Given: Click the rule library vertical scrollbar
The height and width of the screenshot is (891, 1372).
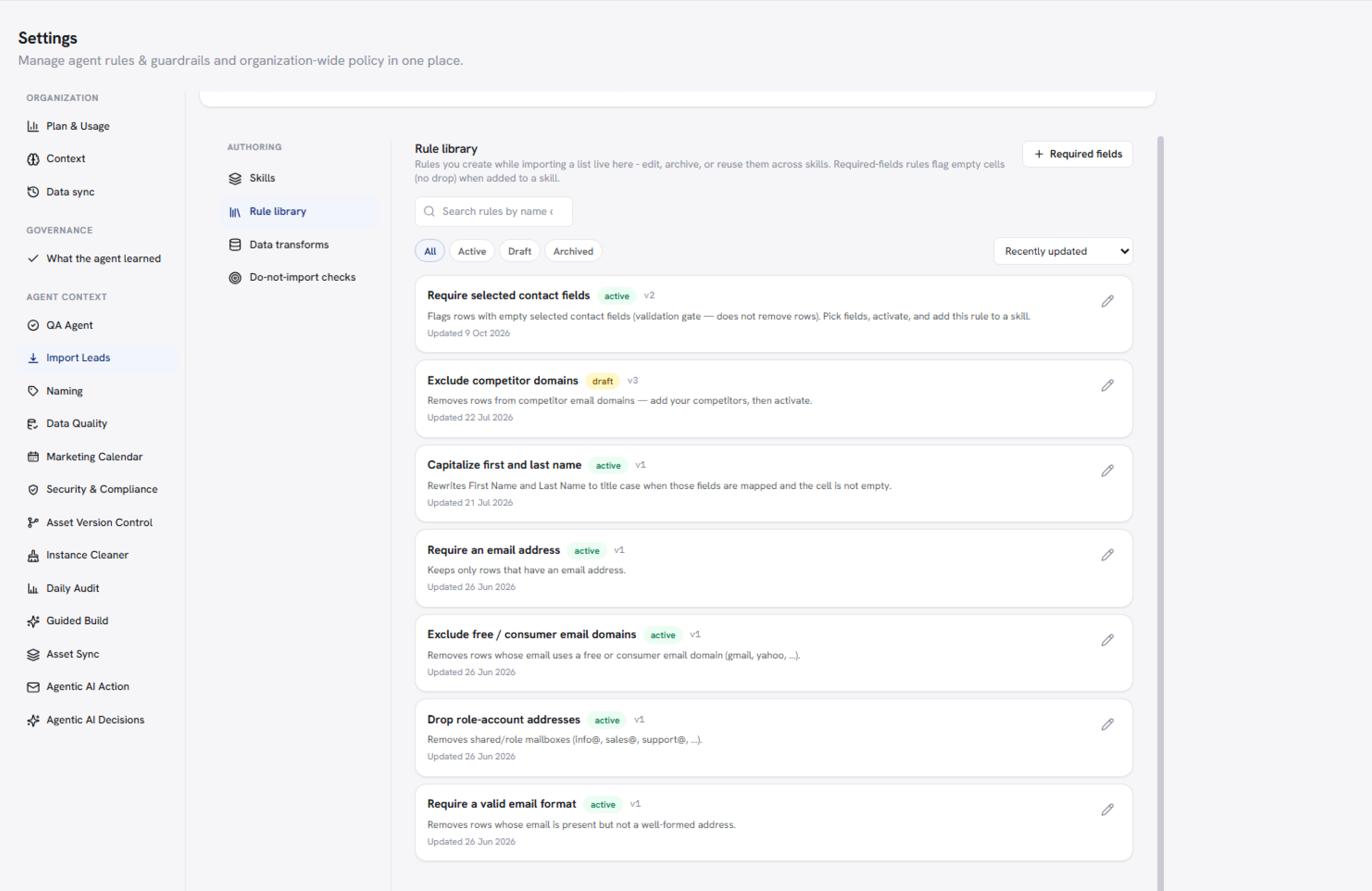Looking at the screenshot, I should (1161, 513).
